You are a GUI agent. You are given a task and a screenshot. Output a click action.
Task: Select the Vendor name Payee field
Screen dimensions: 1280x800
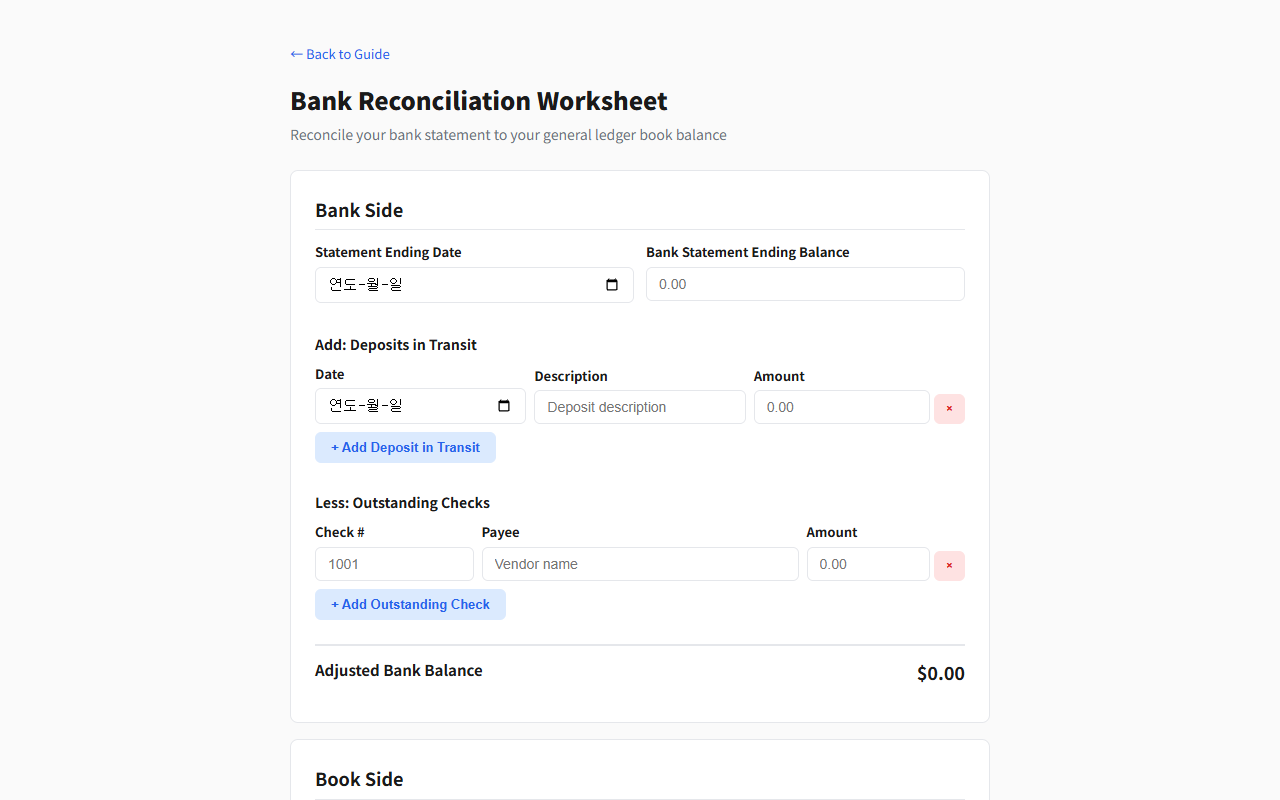pyautogui.click(x=640, y=564)
